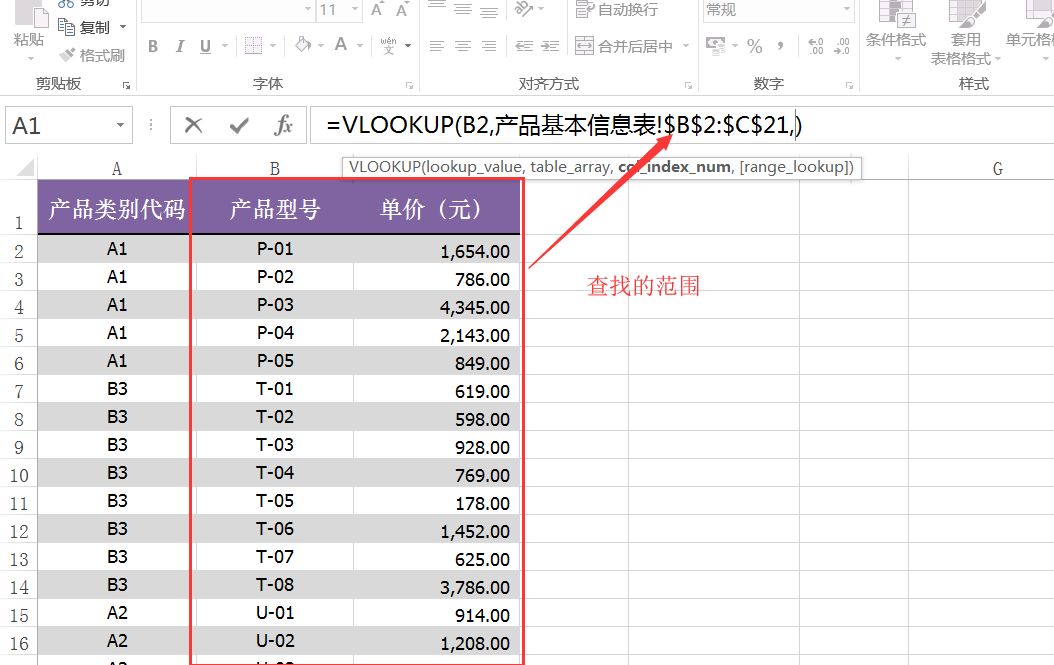
Task: Click the A2 category cell in row 15
Action: 116,613
